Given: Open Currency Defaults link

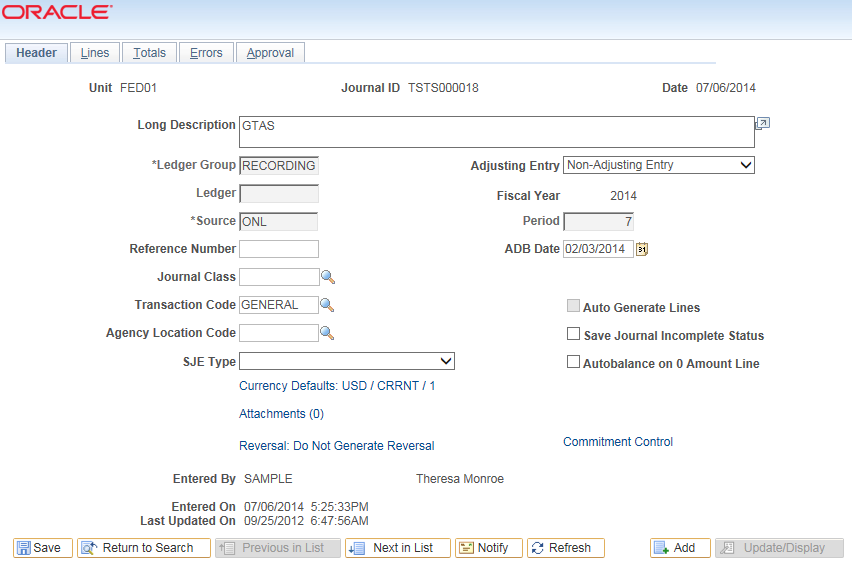Looking at the screenshot, I should click(x=337, y=386).
